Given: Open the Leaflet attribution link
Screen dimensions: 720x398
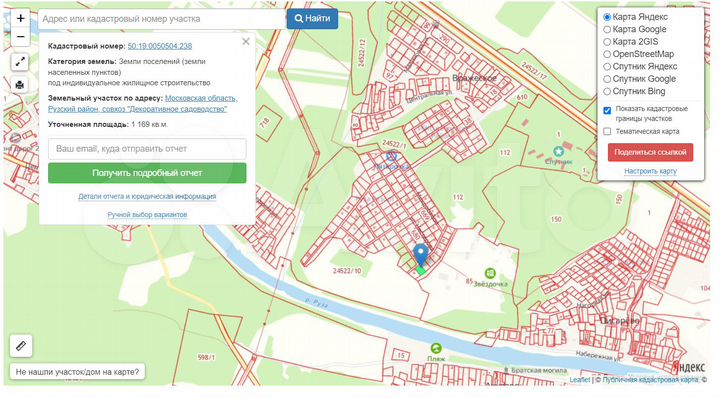Looking at the screenshot, I should [x=579, y=380].
